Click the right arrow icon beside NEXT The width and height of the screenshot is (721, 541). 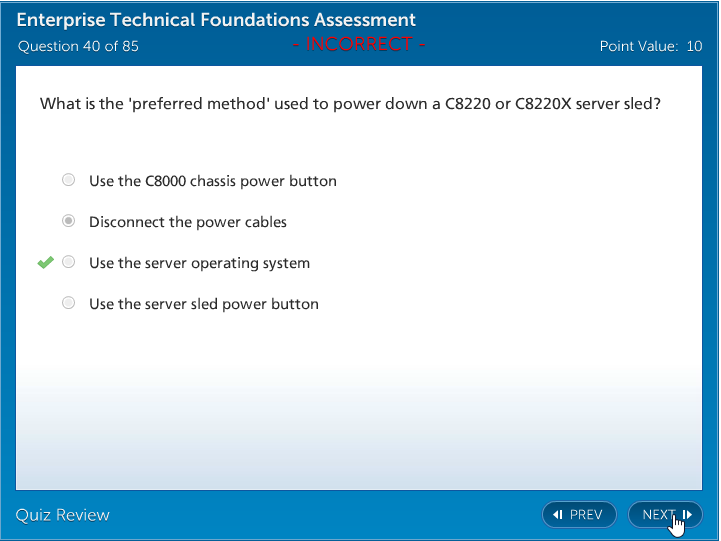pyautogui.click(x=688, y=515)
